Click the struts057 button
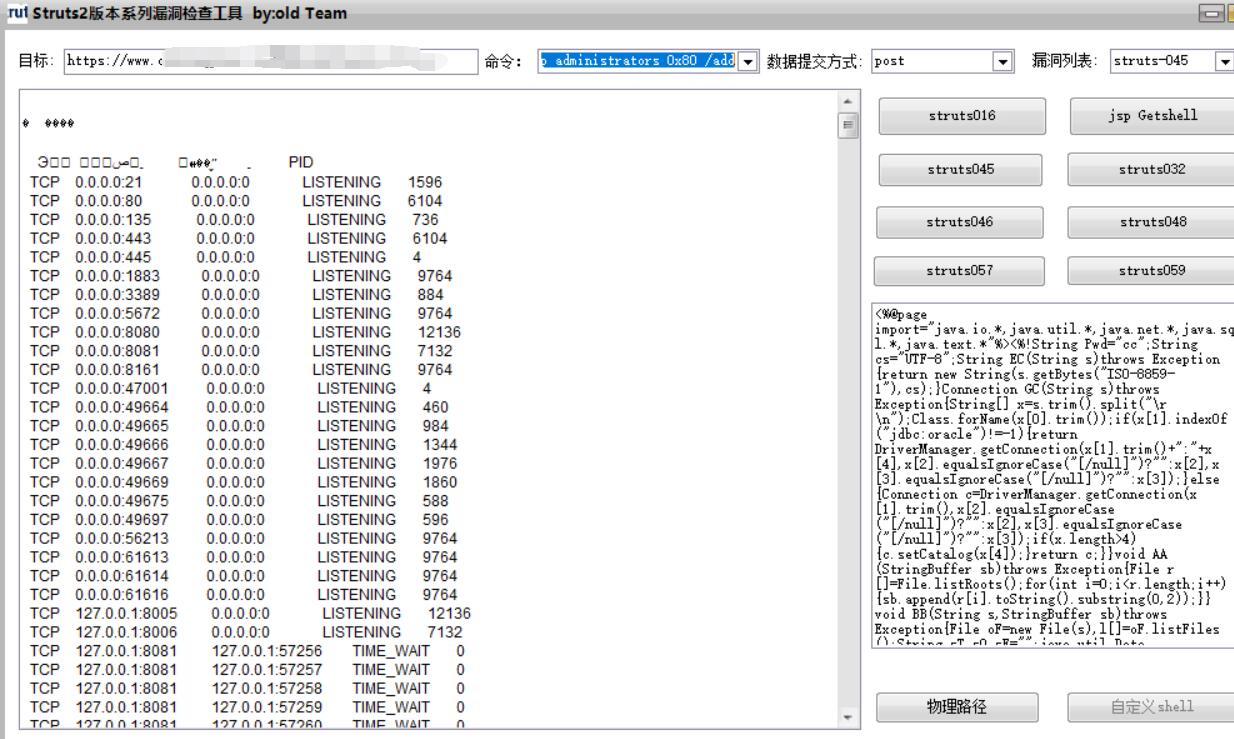Screen dimensions: 1234x739 coord(959,271)
